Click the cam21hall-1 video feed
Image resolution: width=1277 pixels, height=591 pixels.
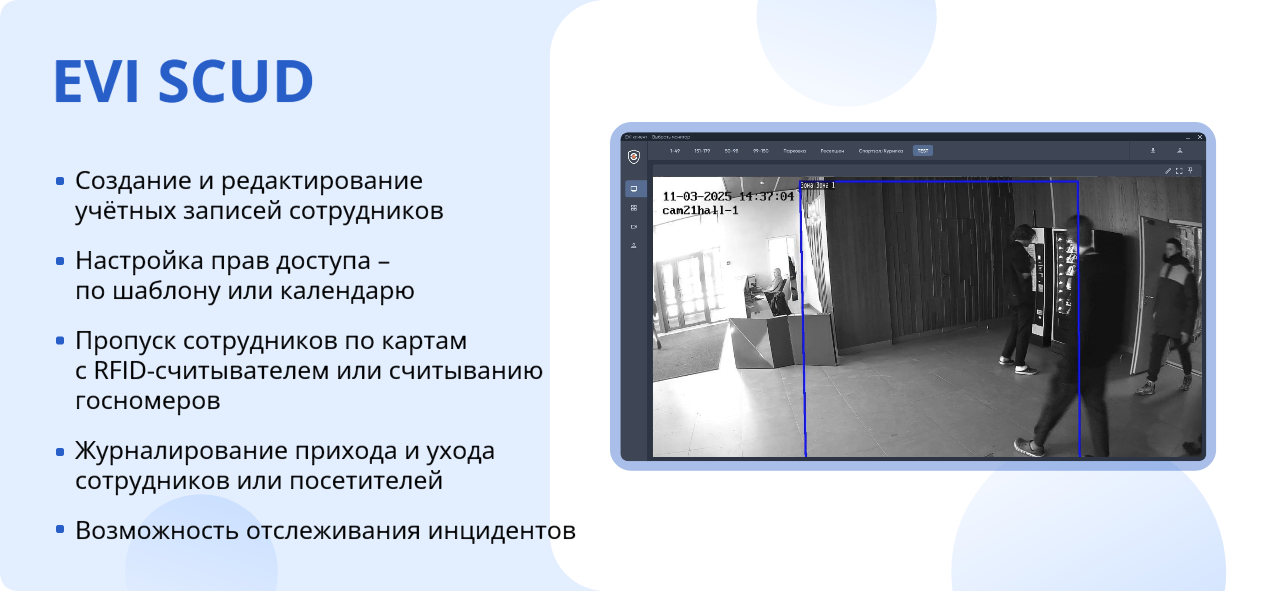(x=928, y=320)
